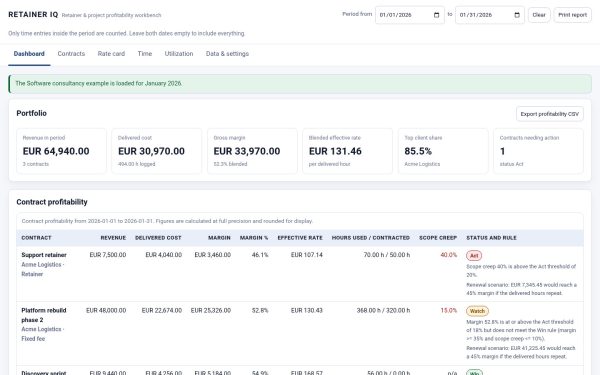Click HOURS USED / CONTRACTED column header
The width and height of the screenshot is (600, 375).
click(x=371, y=238)
